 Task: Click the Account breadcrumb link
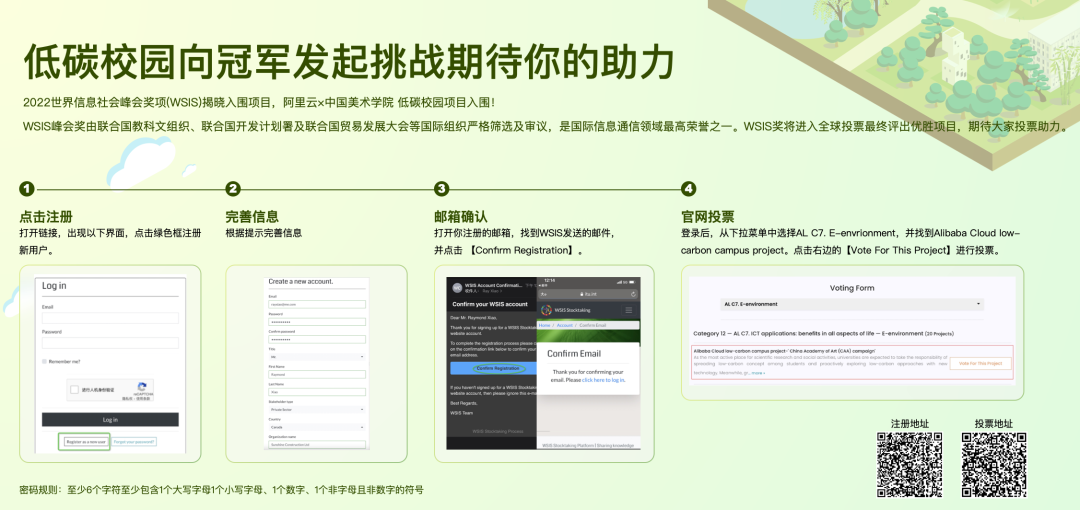(x=565, y=325)
